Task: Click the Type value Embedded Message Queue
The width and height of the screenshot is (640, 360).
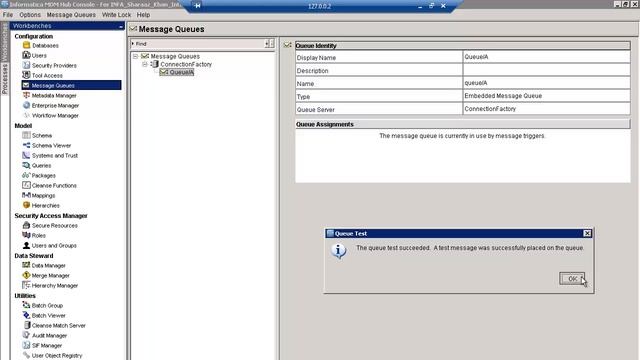Action: (x=503, y=96)
